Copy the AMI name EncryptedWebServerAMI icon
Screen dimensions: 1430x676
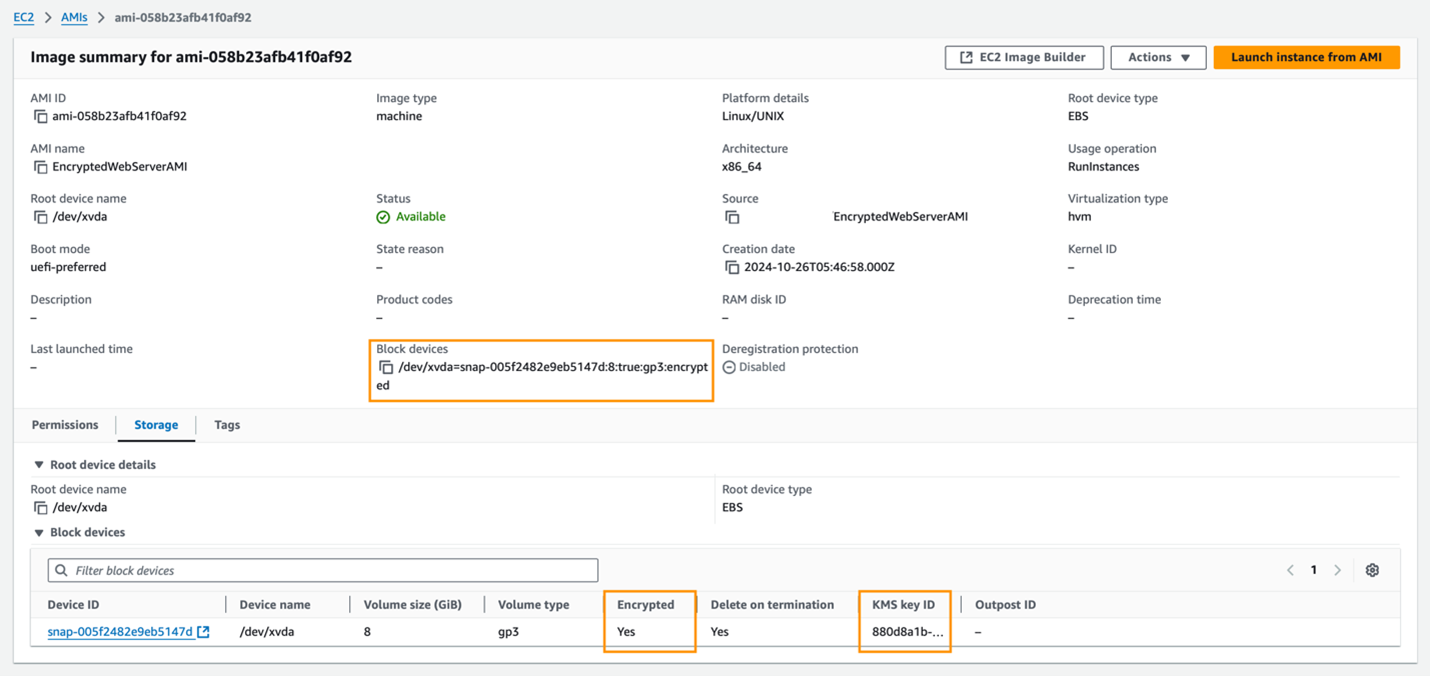pyautogui.click(x=40, y=167)
